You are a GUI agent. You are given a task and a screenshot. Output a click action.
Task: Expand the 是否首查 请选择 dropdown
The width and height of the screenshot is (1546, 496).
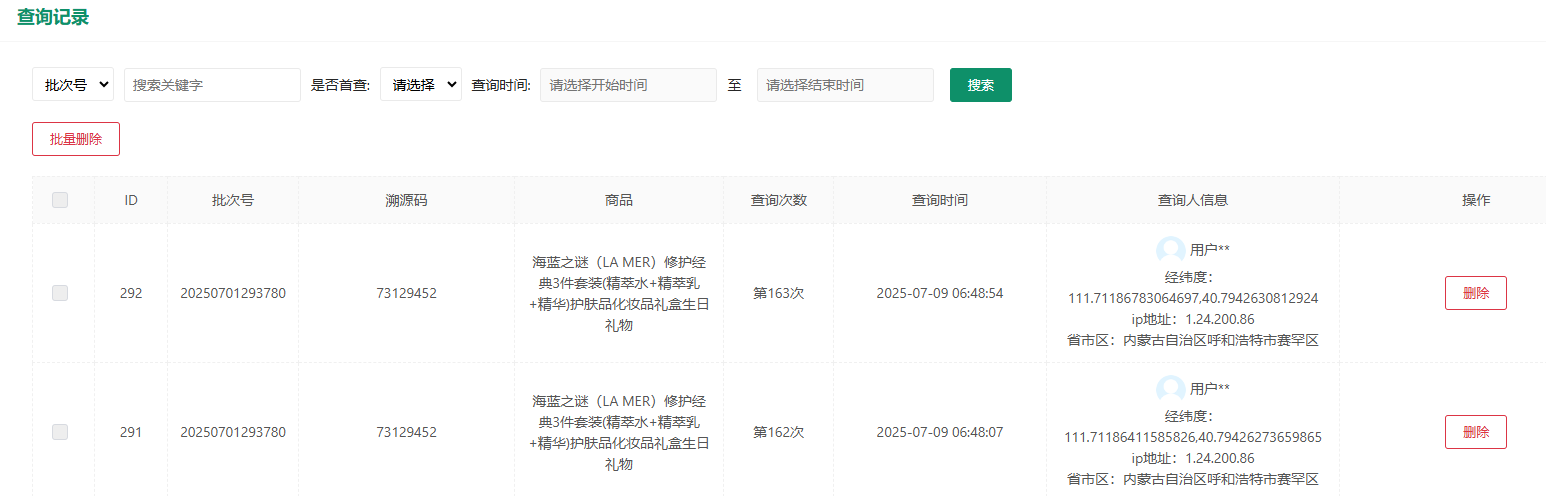pyautogui.click(x=420, y=85)
